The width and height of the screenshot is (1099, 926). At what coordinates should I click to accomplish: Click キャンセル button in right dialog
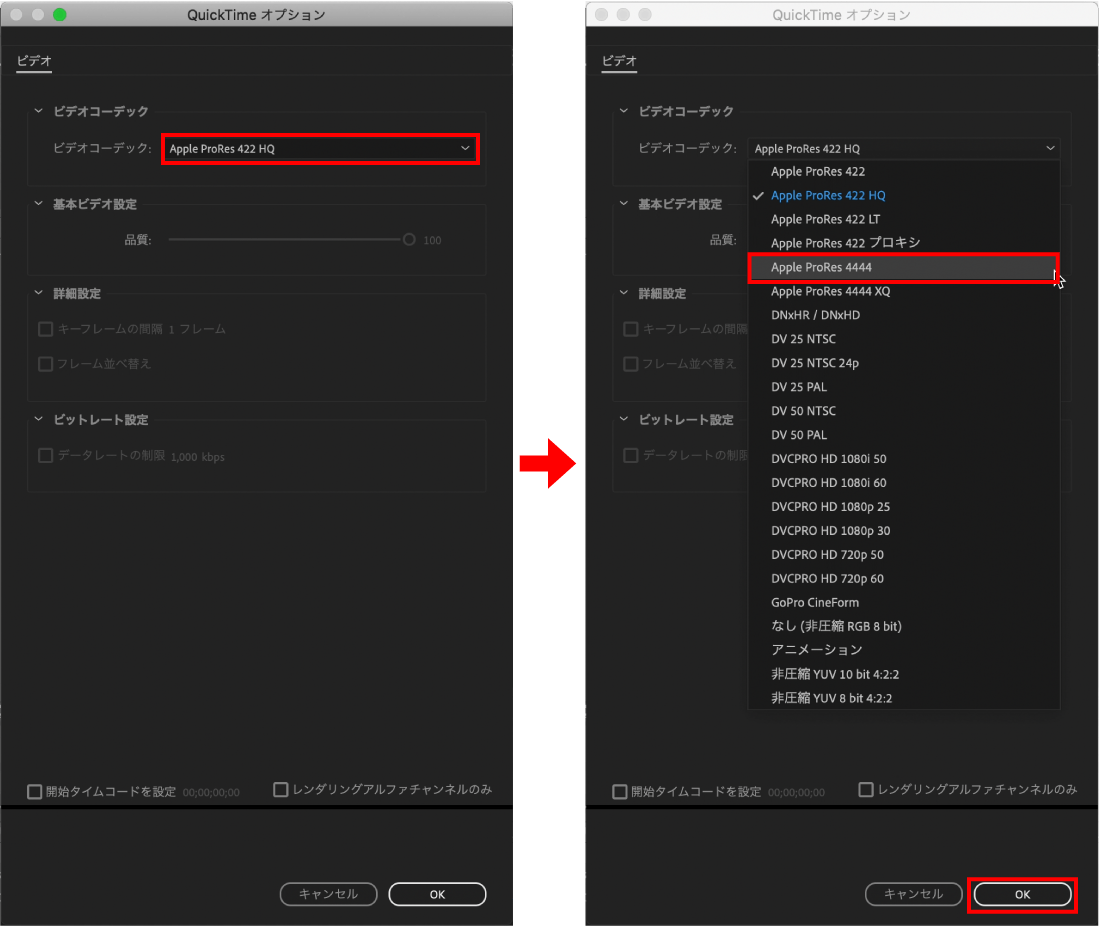coord(914,894)
